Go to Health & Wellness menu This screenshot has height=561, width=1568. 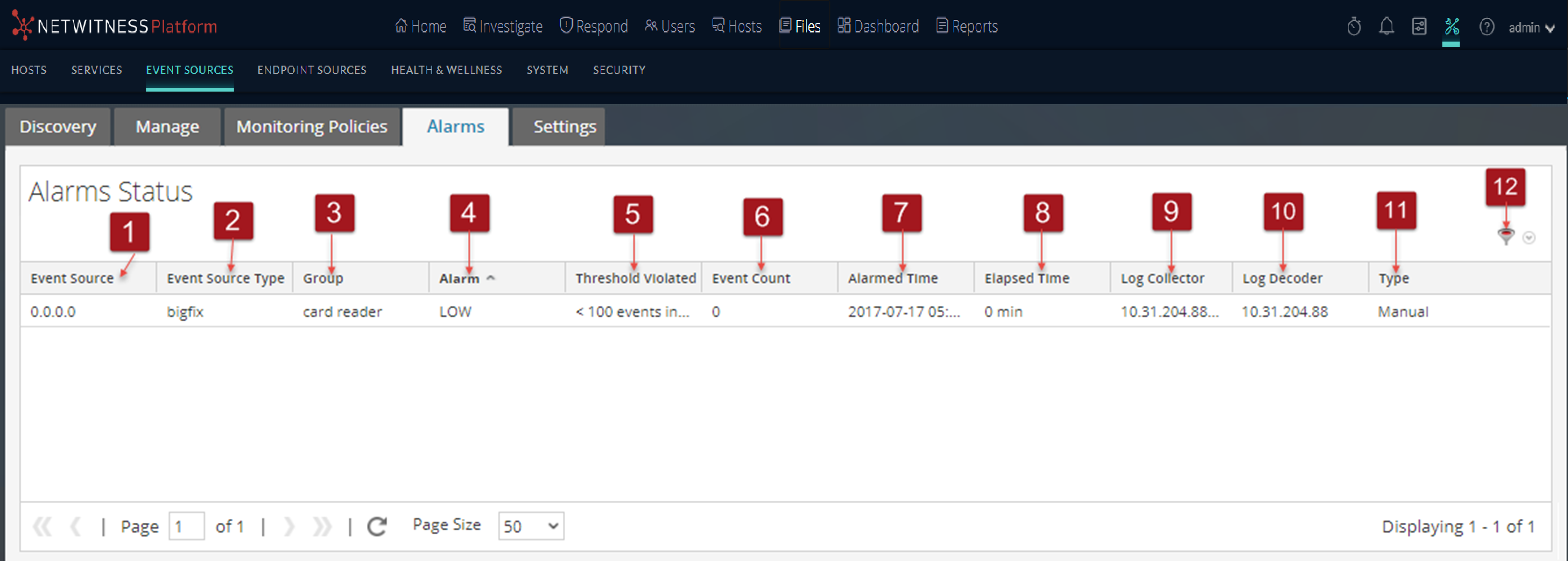click(446, 70)
